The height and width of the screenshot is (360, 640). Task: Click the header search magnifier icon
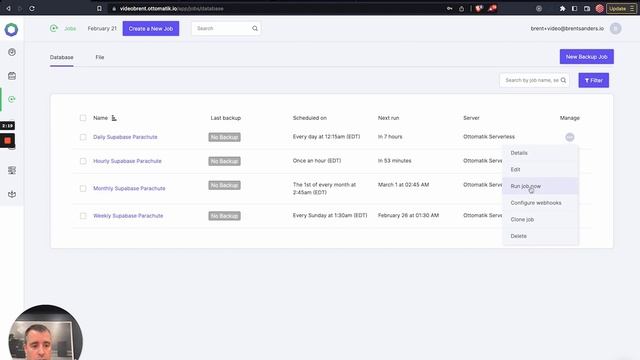[x=255, y=29]
